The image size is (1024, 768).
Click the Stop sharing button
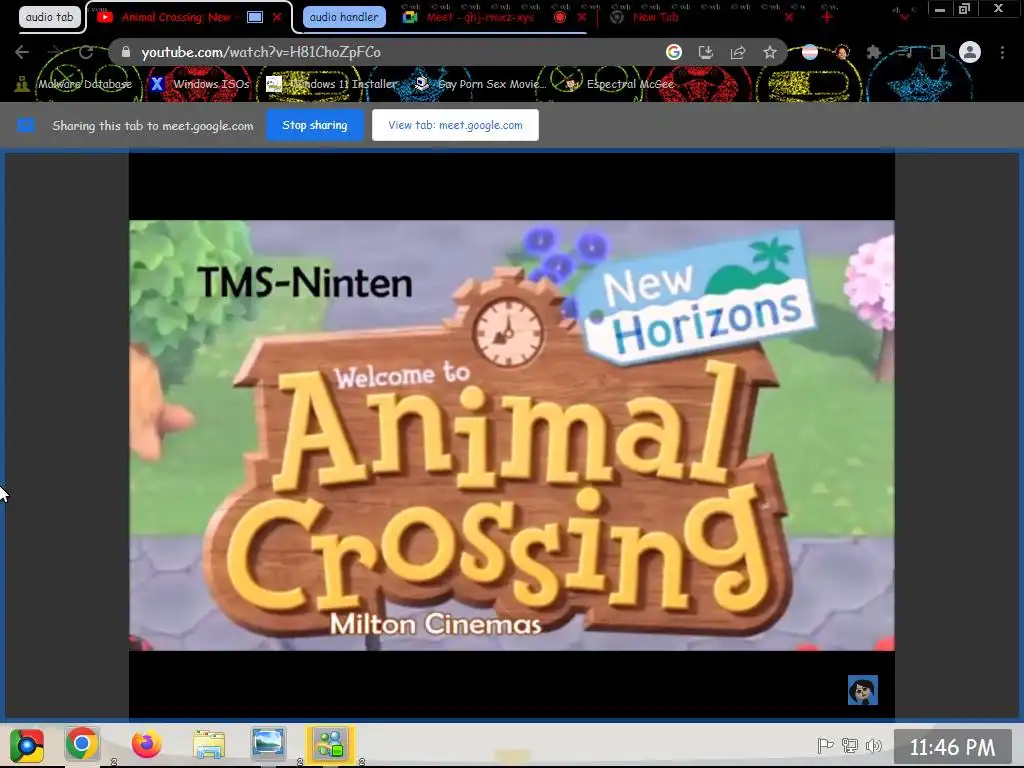(x=315, y=125)
